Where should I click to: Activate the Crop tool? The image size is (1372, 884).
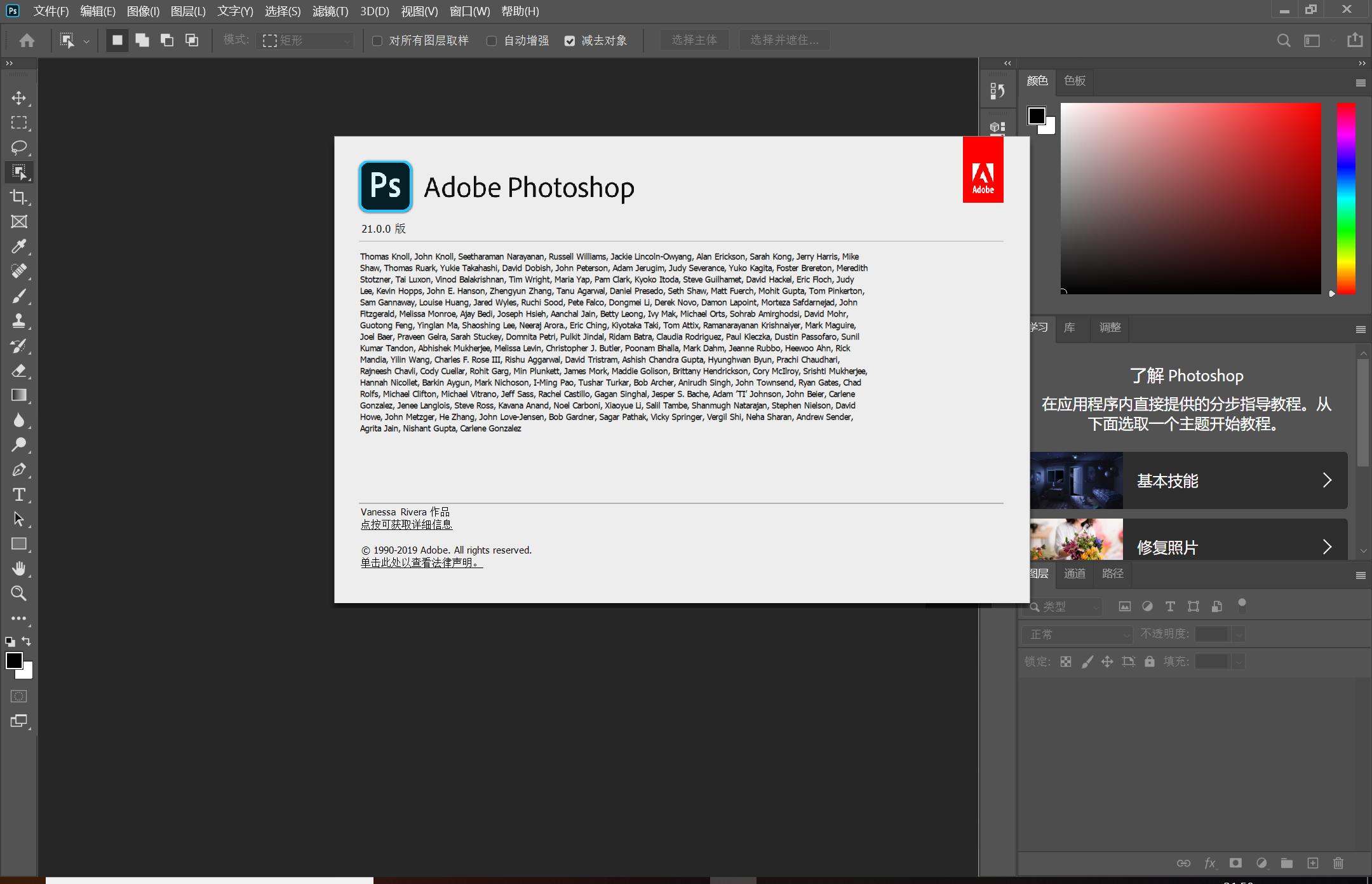(x=19, y=197)
